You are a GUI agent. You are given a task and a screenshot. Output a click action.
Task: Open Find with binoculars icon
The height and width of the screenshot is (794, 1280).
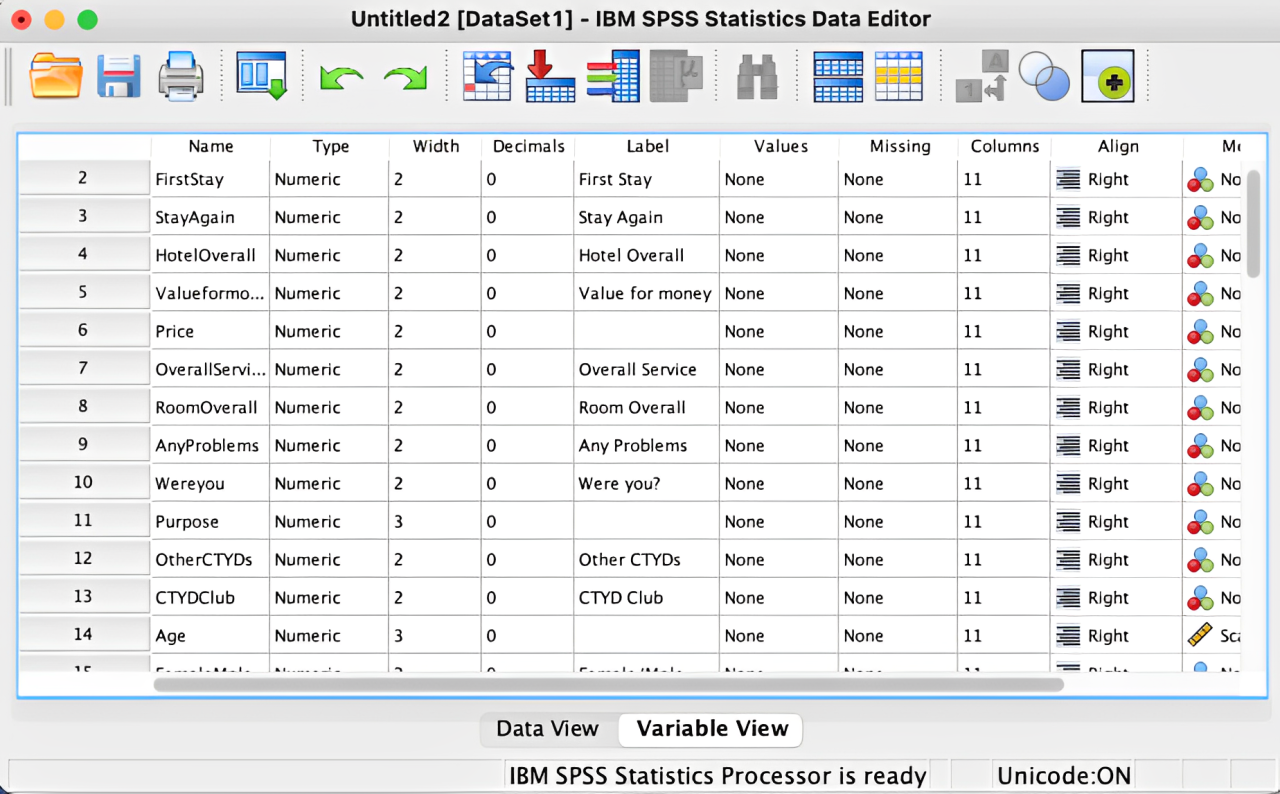coord(757,77)
